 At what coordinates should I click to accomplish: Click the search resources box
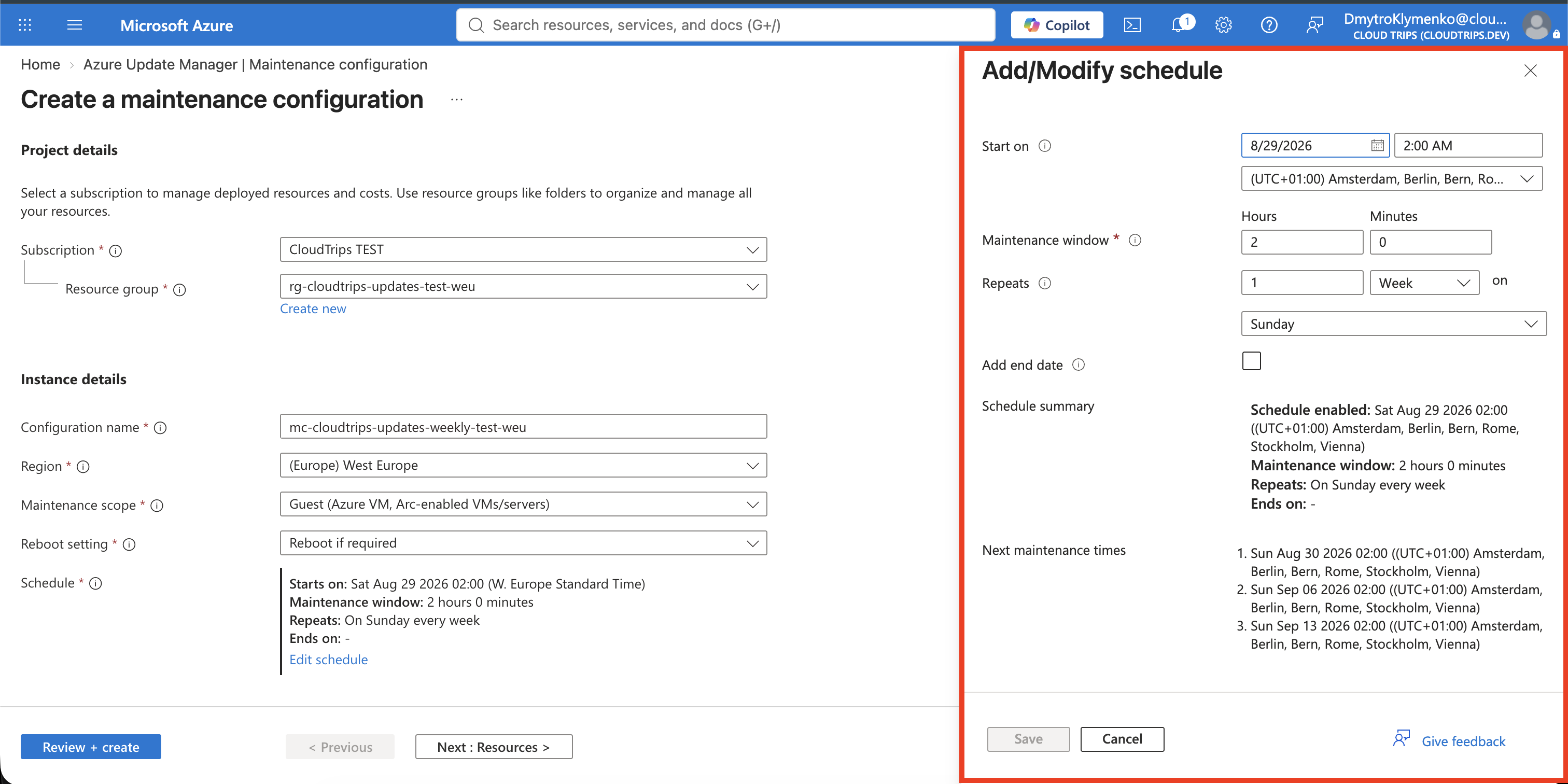click(x=725, y=25)
